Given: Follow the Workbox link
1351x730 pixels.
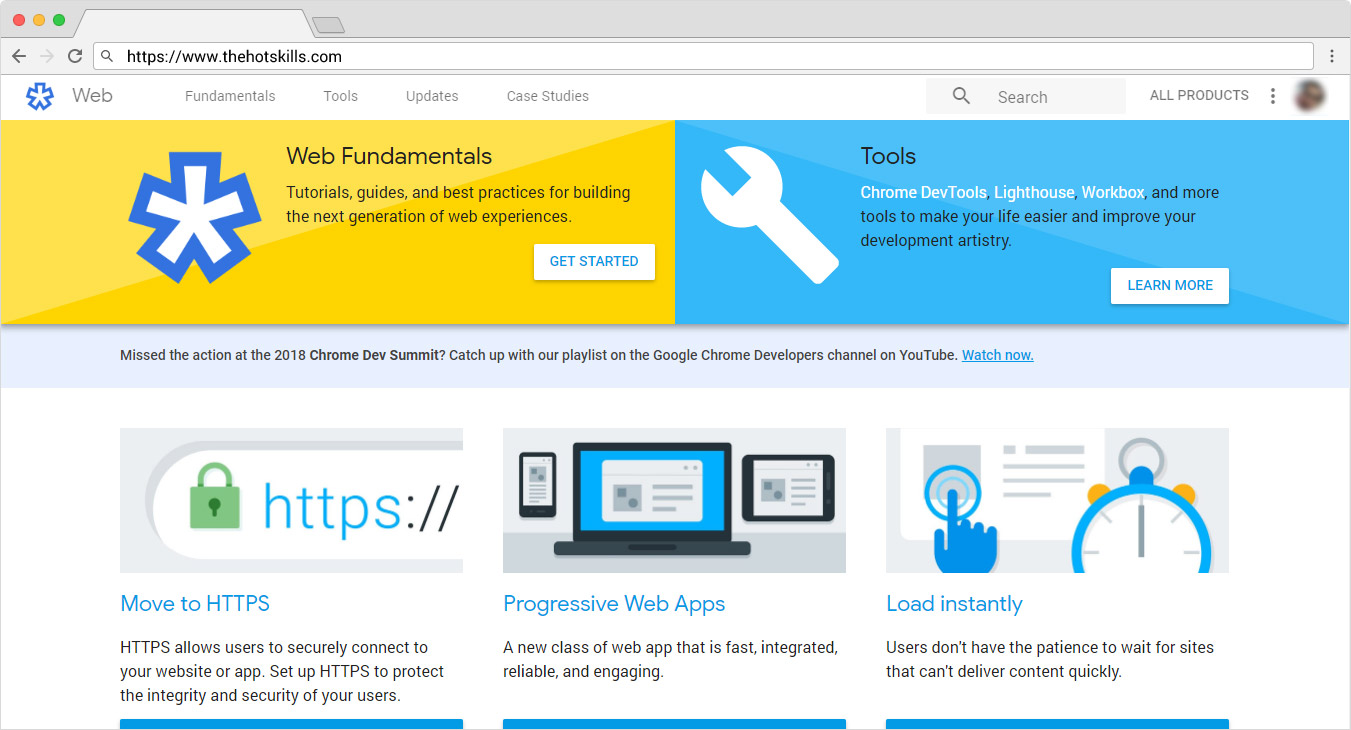Looking at the screenshot, I should (1113, 192).
